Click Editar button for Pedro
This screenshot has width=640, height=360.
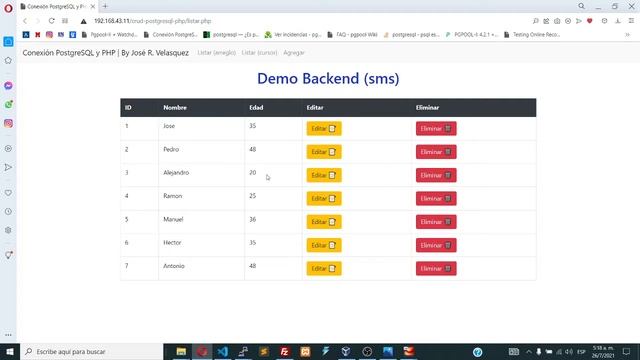tap(324, 152)
